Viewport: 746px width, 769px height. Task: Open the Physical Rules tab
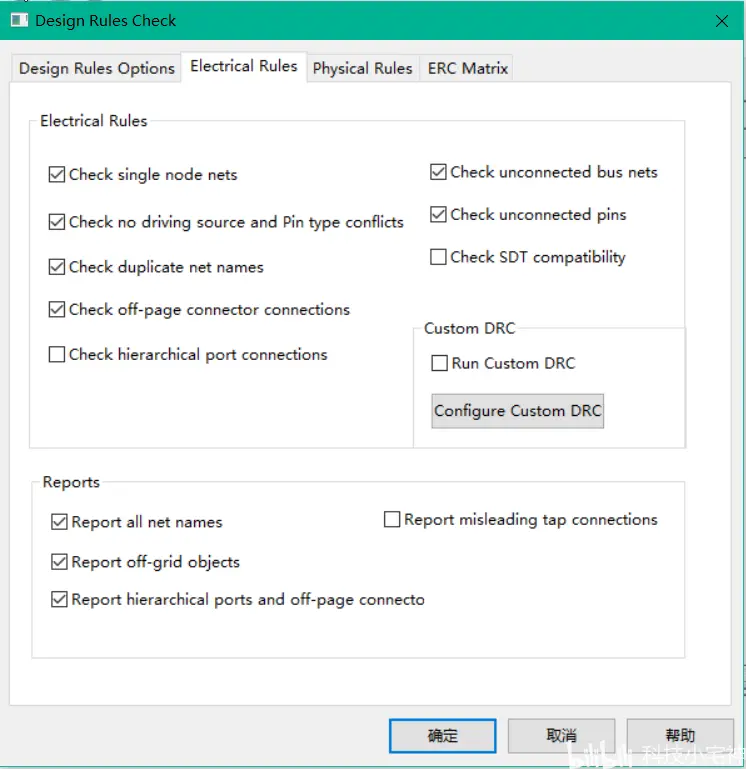(362, 68)
